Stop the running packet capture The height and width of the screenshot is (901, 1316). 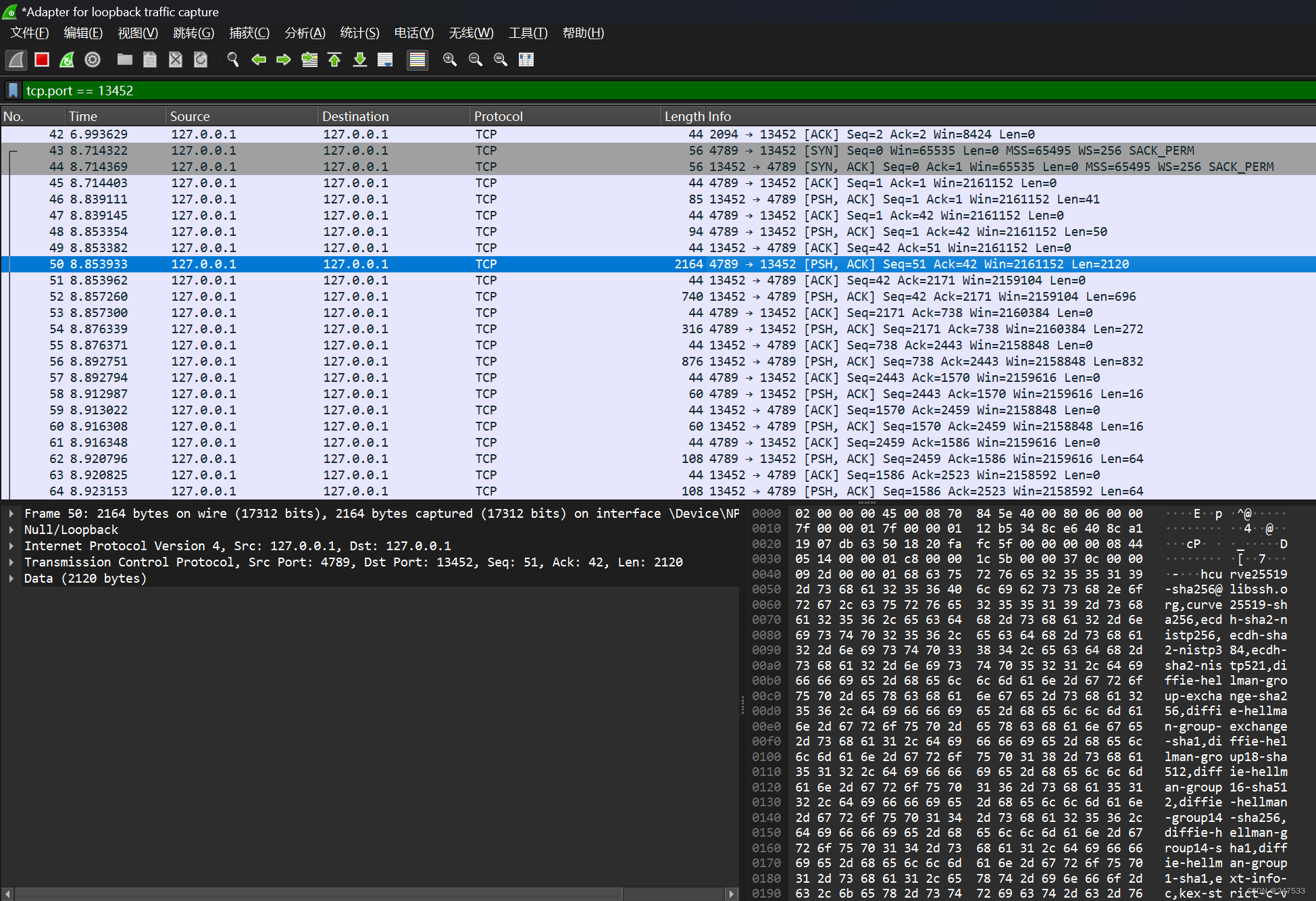point(42,59)
